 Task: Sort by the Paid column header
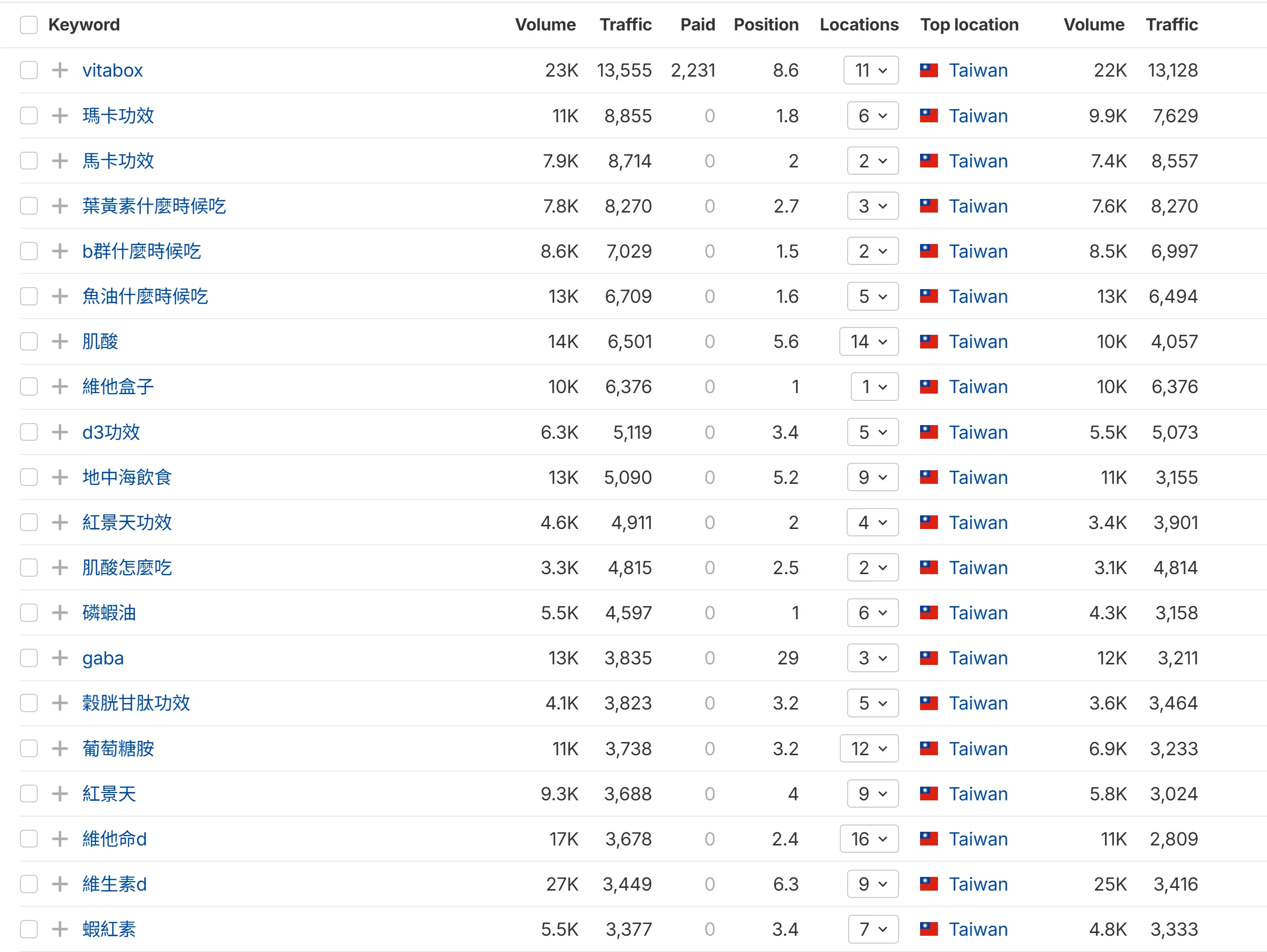coord(697,25)
